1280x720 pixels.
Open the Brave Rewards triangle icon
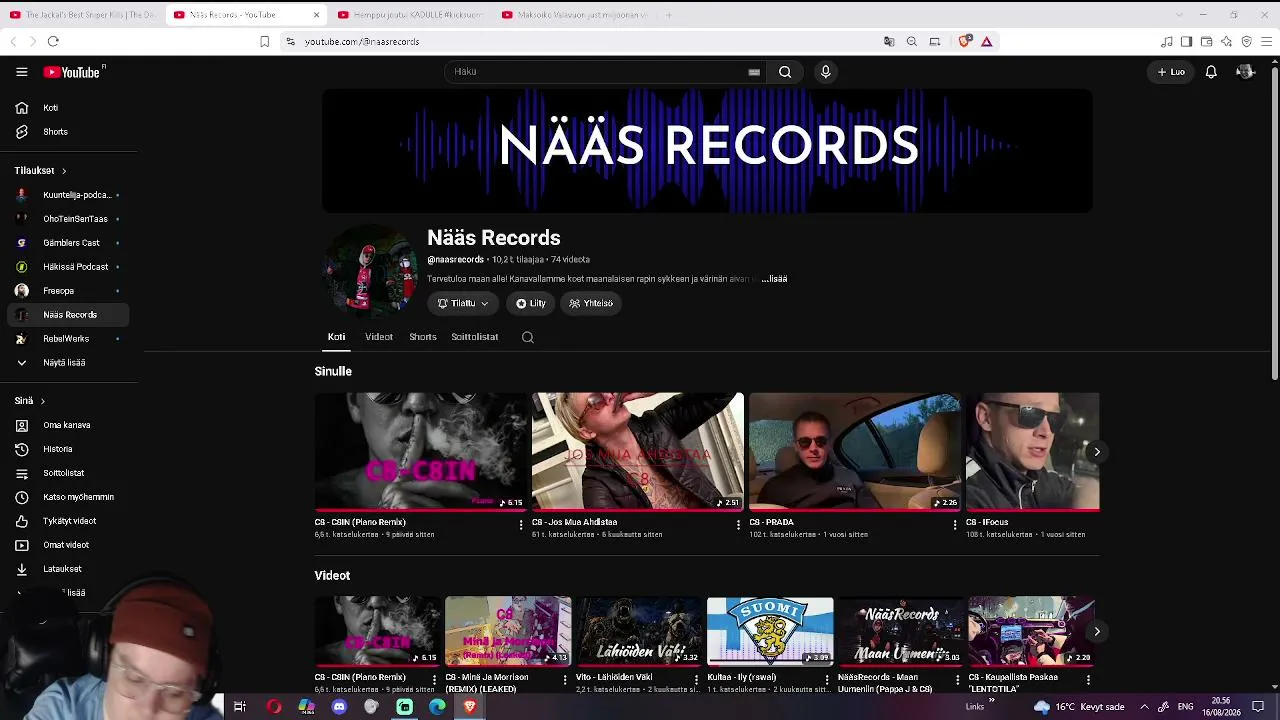tap(986, 41)
